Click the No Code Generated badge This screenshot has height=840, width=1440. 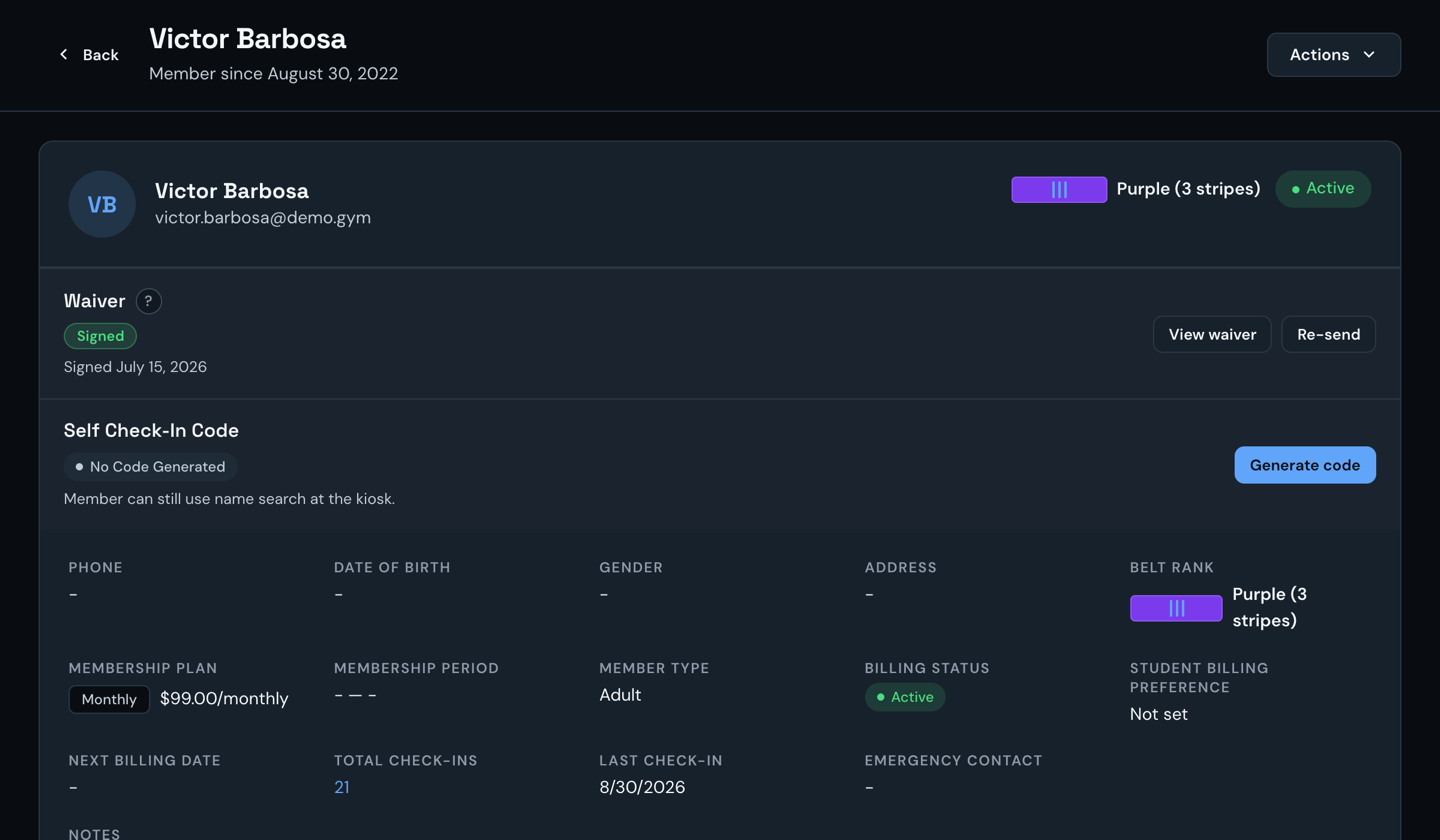coord(151,467)
